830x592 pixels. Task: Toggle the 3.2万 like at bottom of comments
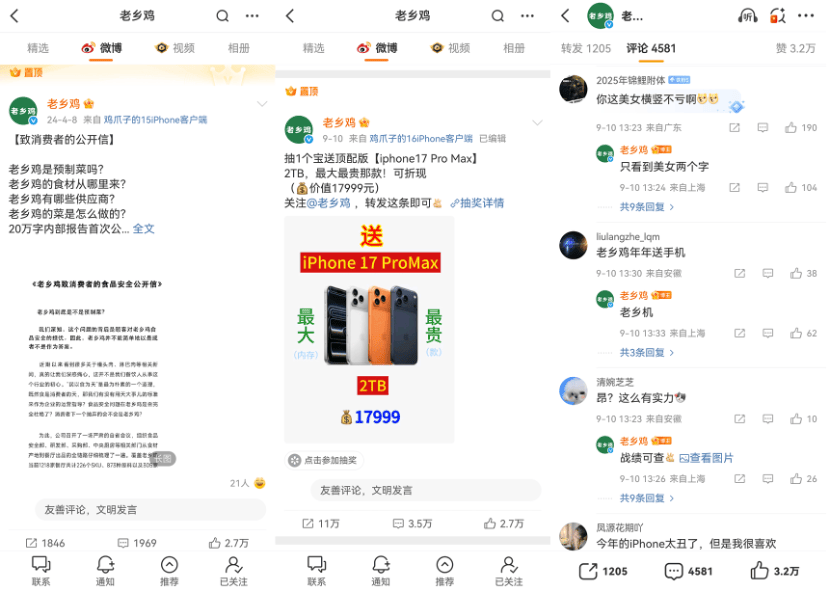pyautogui.click(x=775, y=571)
